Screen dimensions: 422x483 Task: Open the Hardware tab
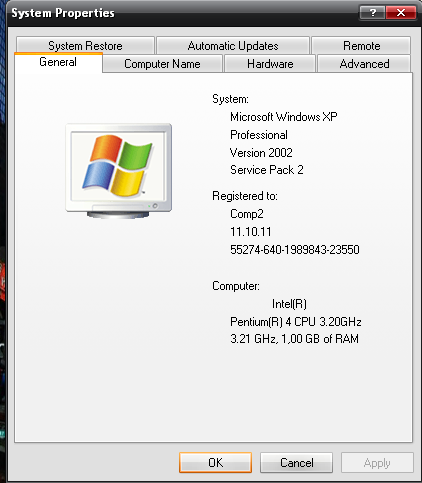pos(270,64)
